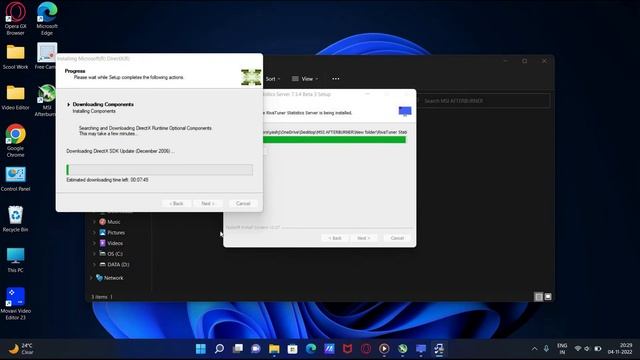
Task: Open the View dropdown in File Explorer
Action: 305,79
